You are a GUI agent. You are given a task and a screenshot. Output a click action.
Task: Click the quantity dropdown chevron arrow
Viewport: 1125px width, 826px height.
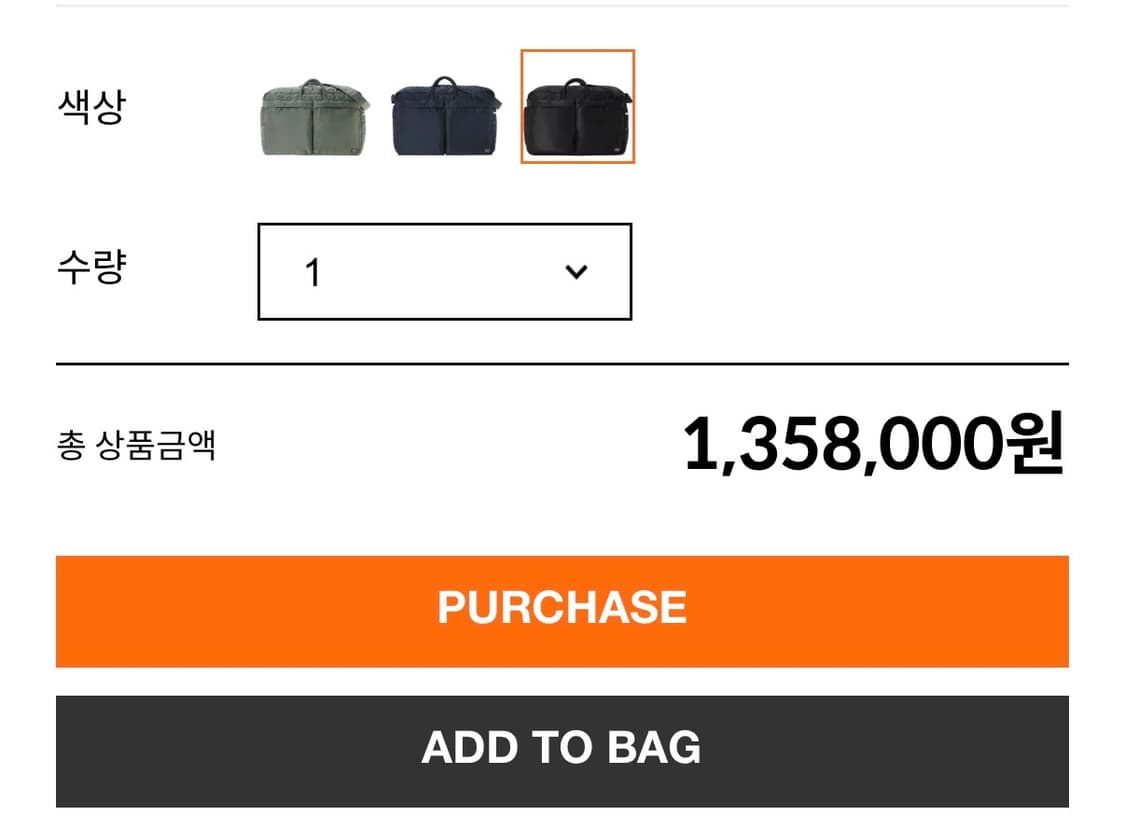tap(576, 271)
